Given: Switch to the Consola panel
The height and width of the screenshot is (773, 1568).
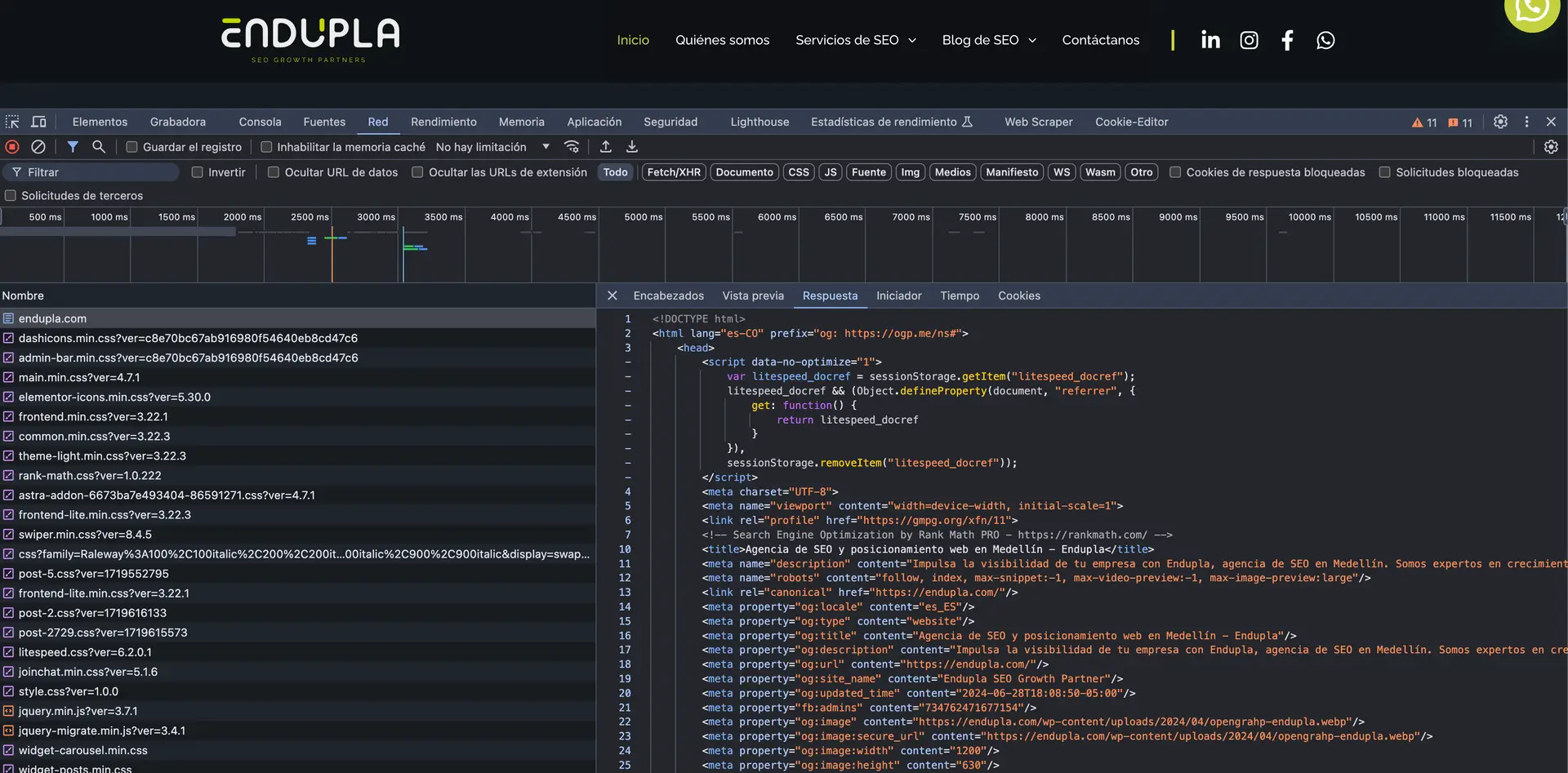Looking at the screenshot, I should (x=260, y=122).
